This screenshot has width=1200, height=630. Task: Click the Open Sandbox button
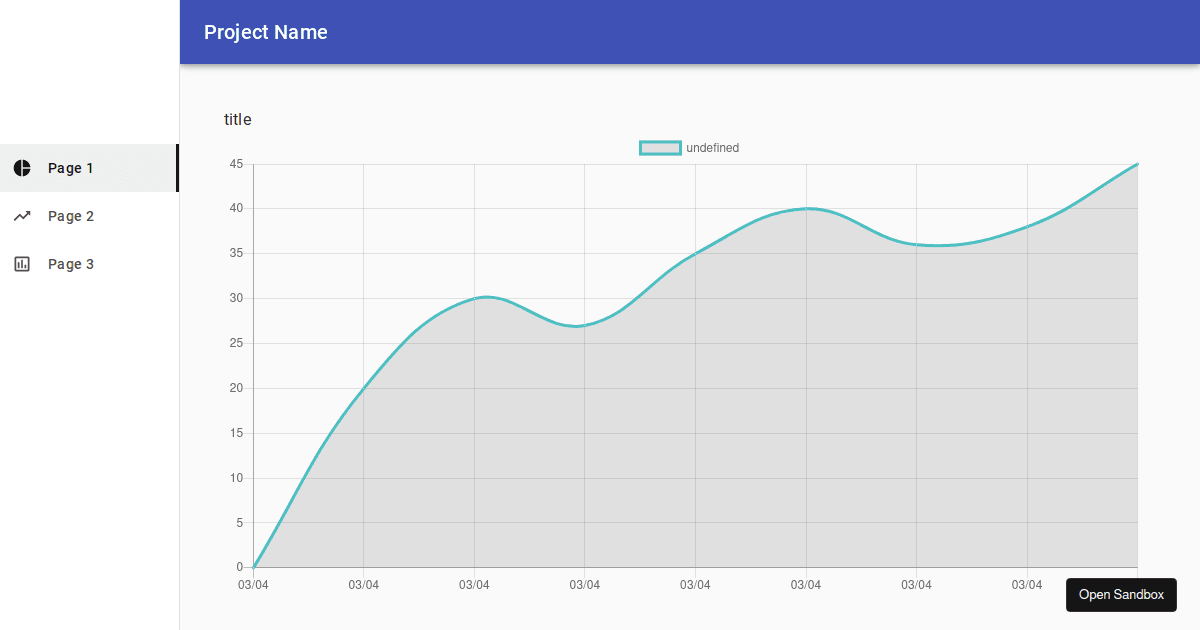point(1121,595)
